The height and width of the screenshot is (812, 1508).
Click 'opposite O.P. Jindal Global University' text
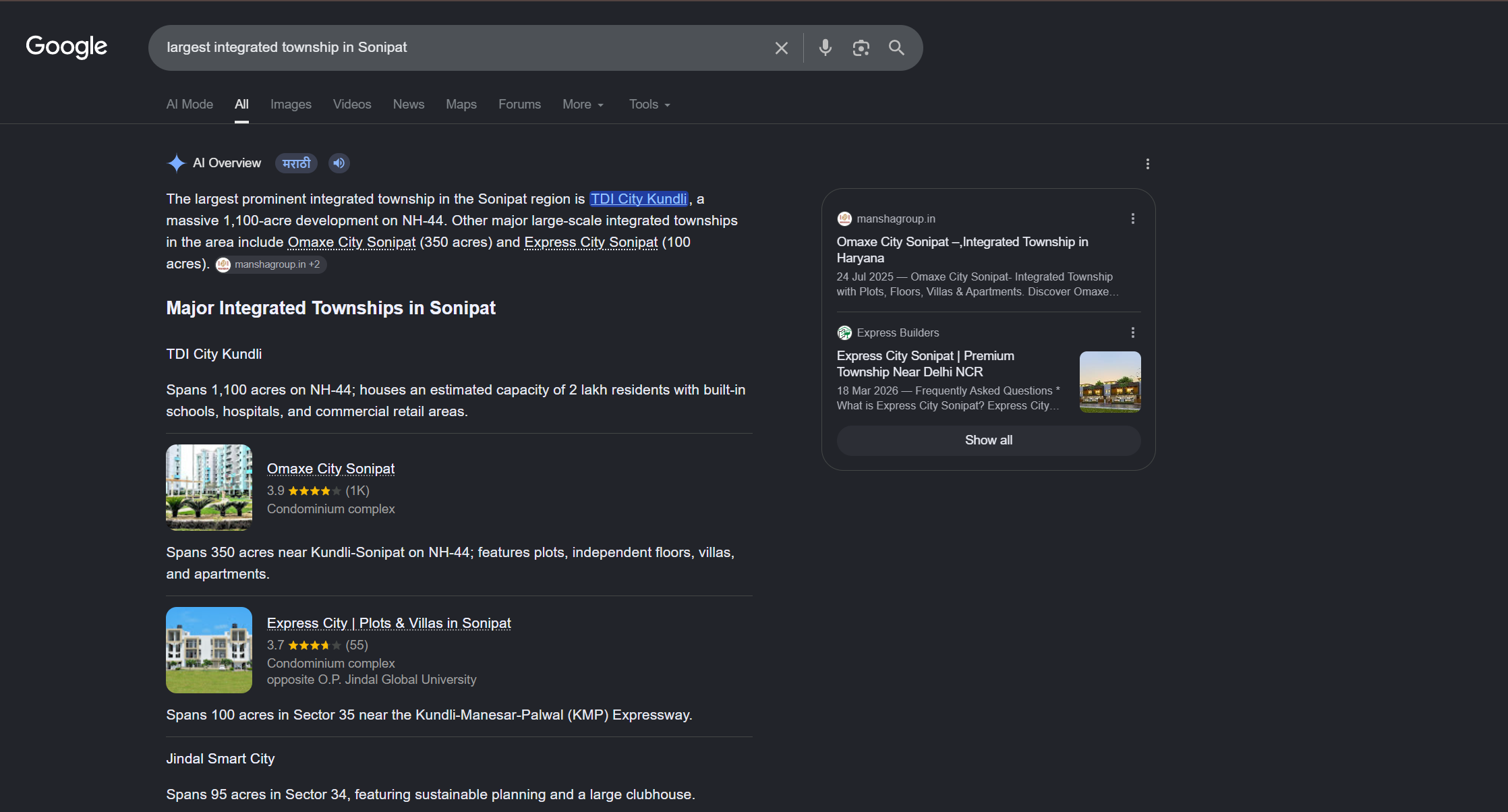point(372,680)
